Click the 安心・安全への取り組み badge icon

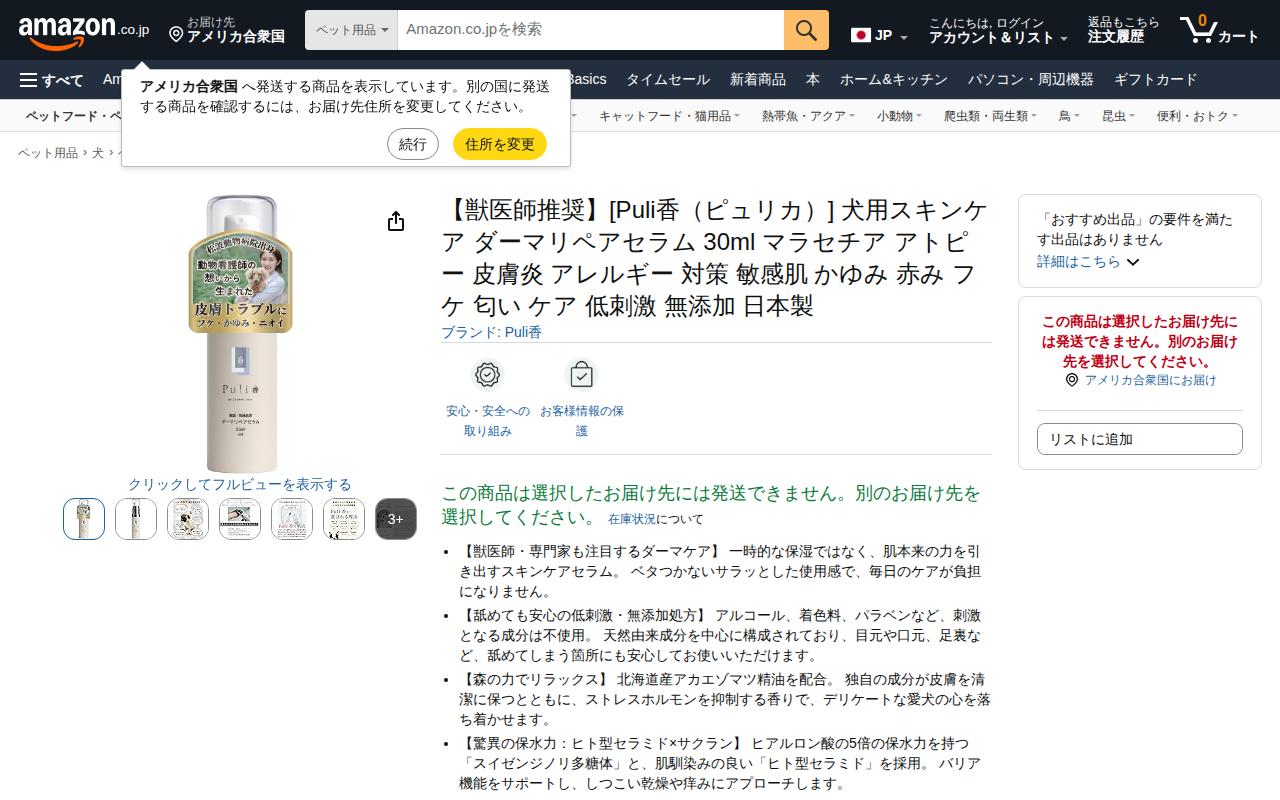(487, 375)
